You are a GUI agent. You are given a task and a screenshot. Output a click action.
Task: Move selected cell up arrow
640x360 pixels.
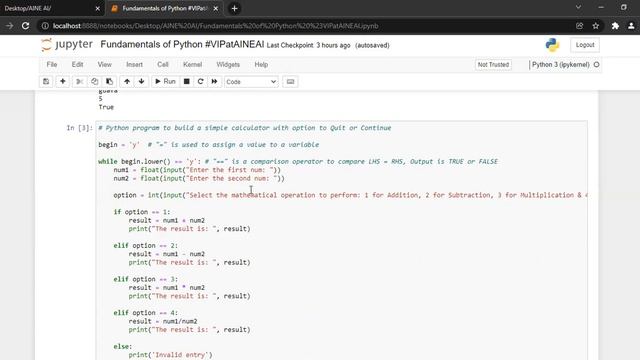(x=127, y=82)
